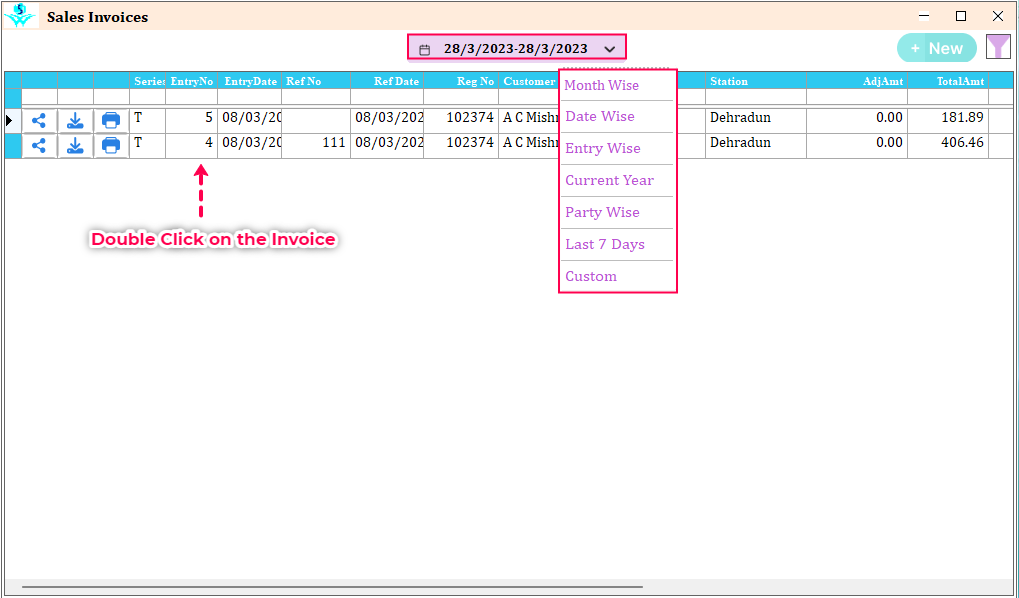Click the horizontal scrollbar at bottom
1019x598 pixels.
[332, 587]
